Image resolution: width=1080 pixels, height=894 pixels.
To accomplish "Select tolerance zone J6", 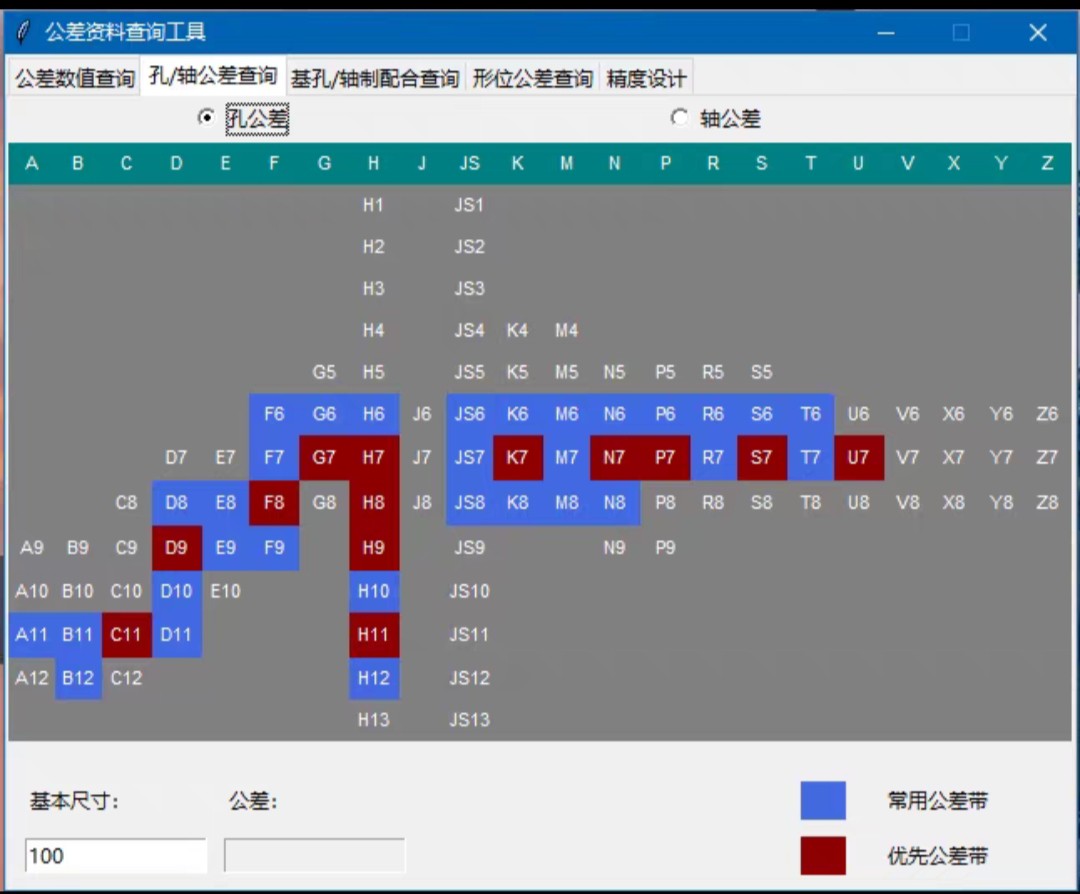I will coord(422,414).
